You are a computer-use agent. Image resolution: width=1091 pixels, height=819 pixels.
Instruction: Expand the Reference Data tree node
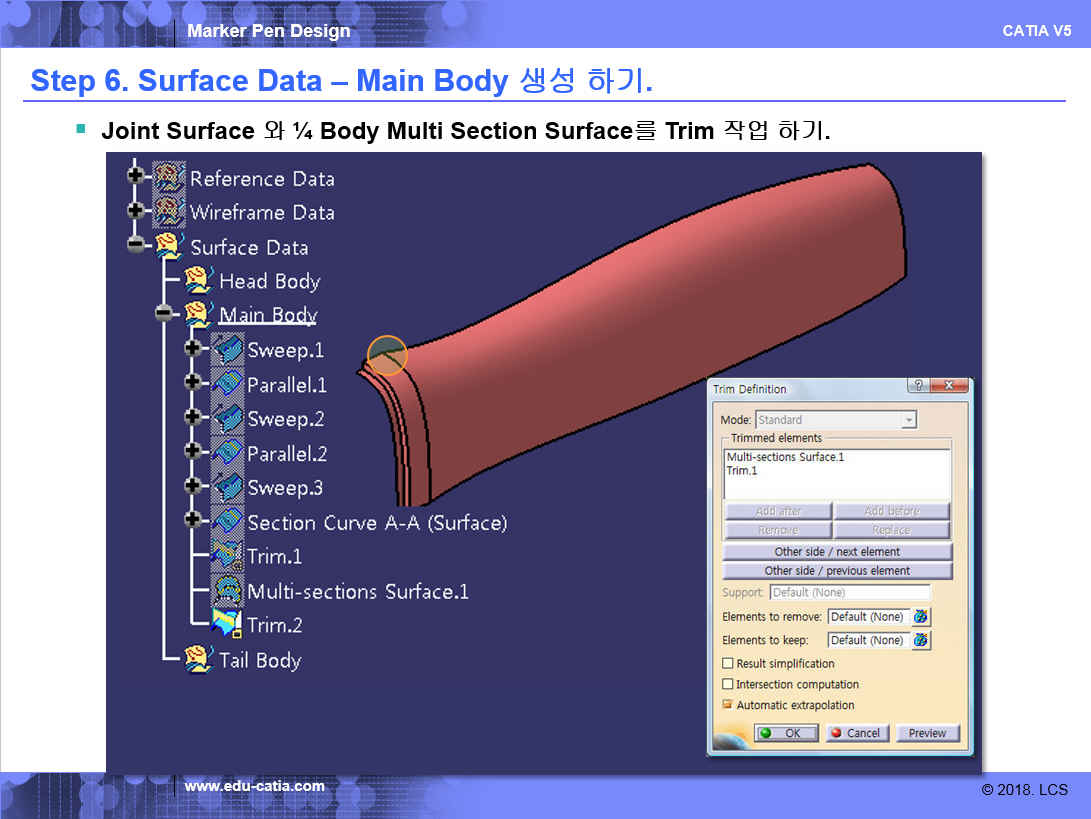pos(135,176)
